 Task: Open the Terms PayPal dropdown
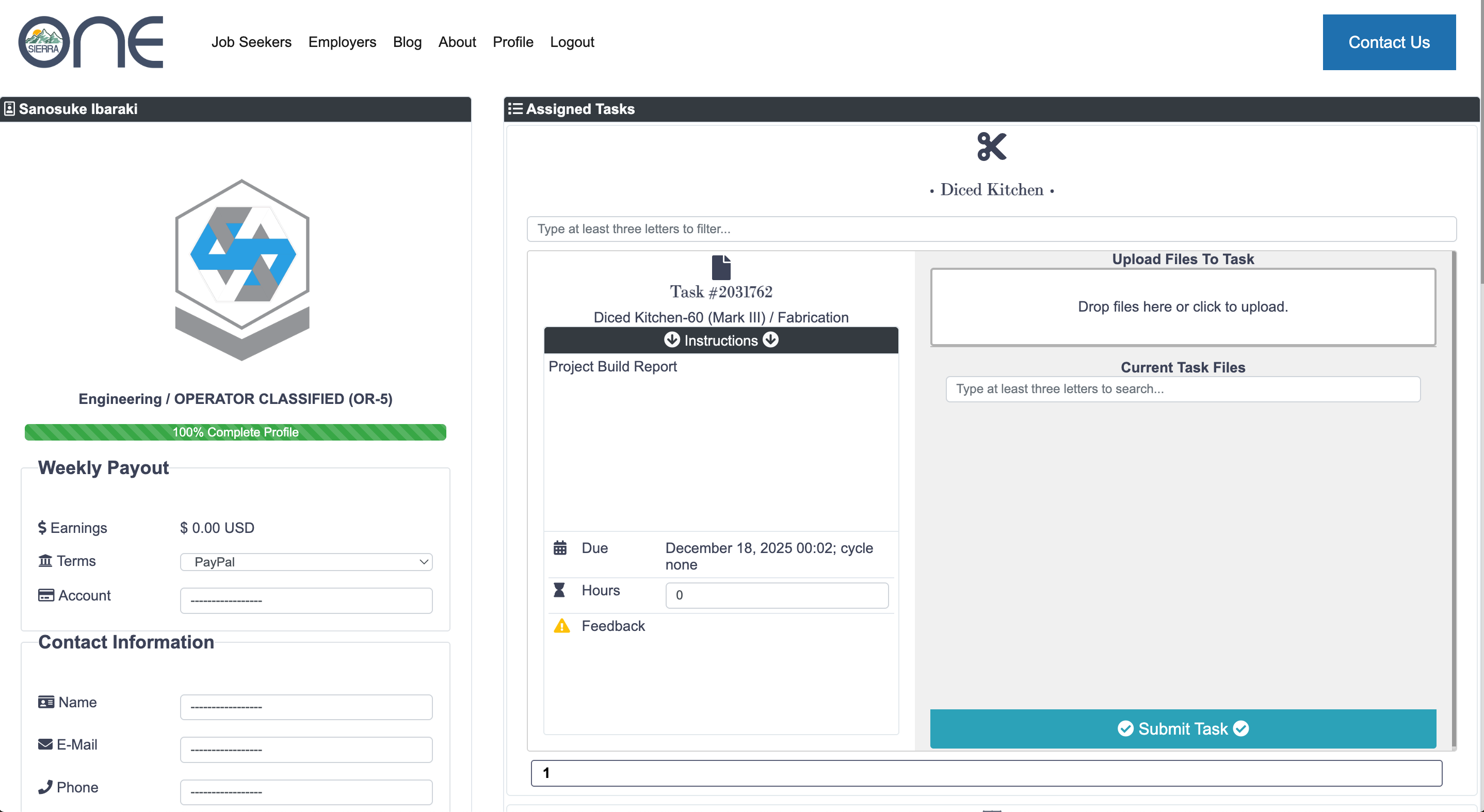(x=306, y=562)
